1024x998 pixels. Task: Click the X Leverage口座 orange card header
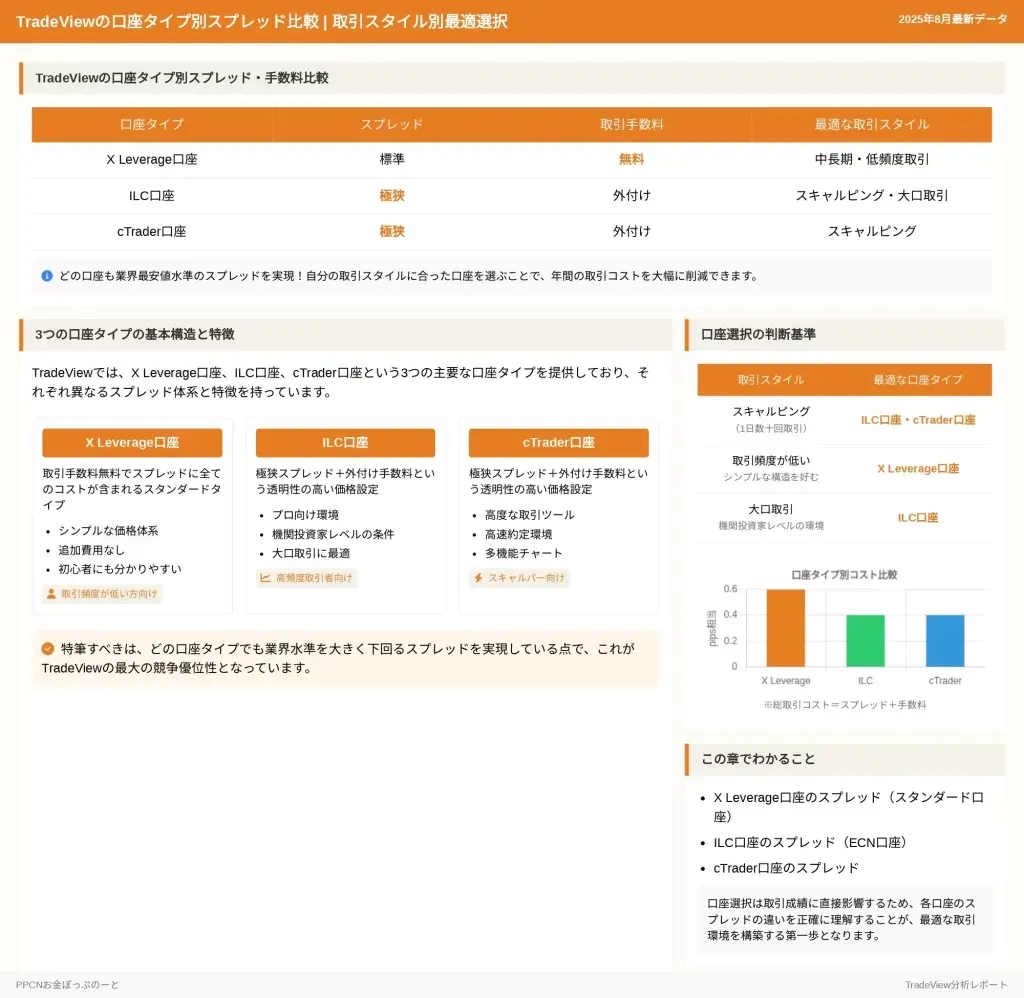[132, 443]
